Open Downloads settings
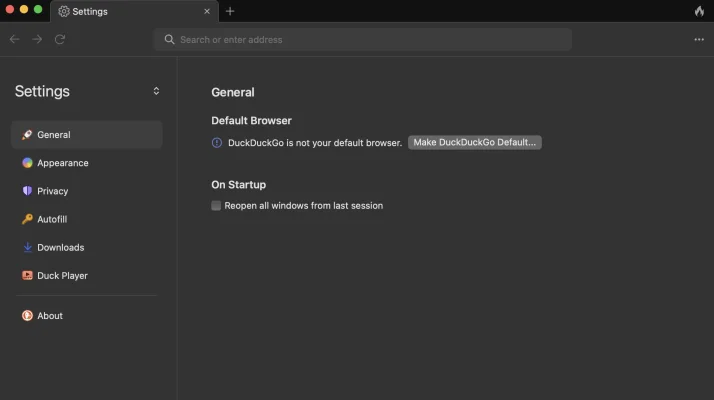Screen dimensions: 714x400 point(87,248)
